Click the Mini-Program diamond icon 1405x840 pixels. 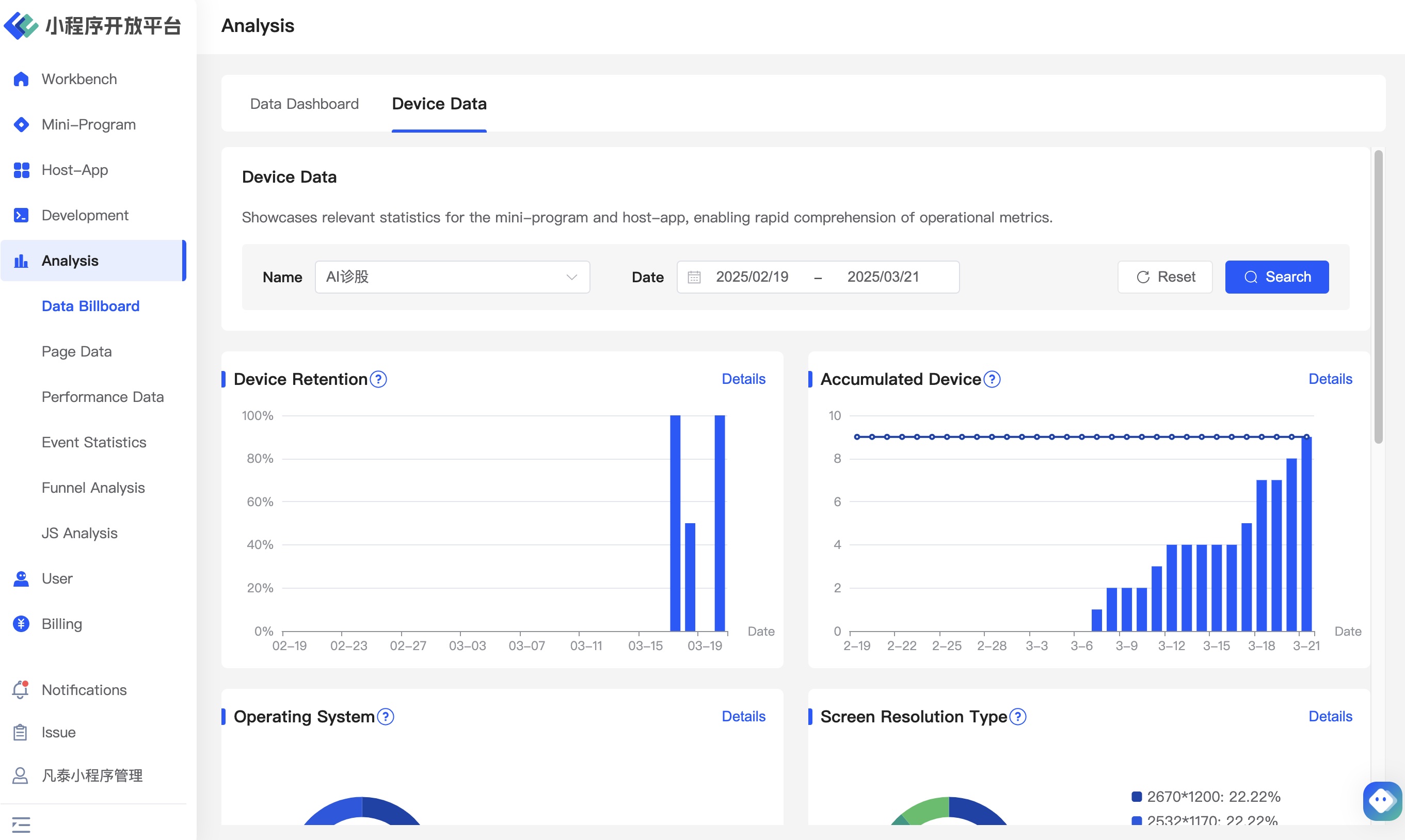tap(21, 124)
